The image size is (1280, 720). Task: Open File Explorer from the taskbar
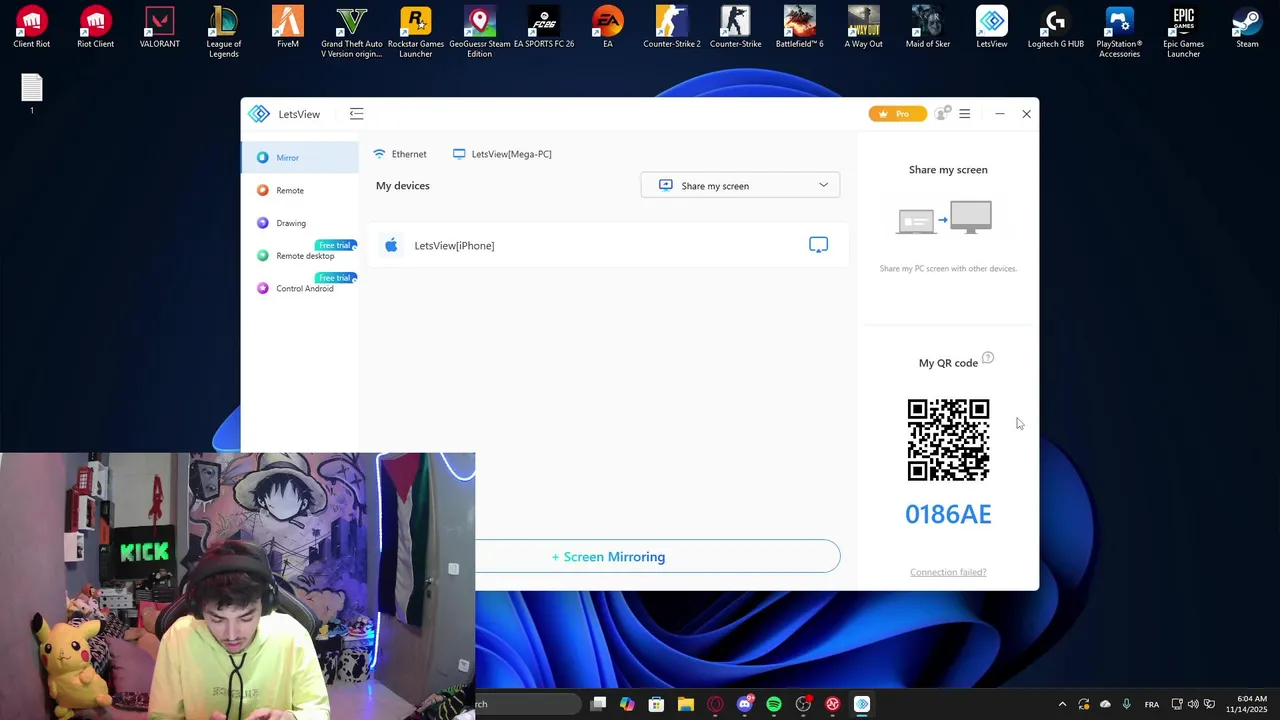tap(686, 704)
